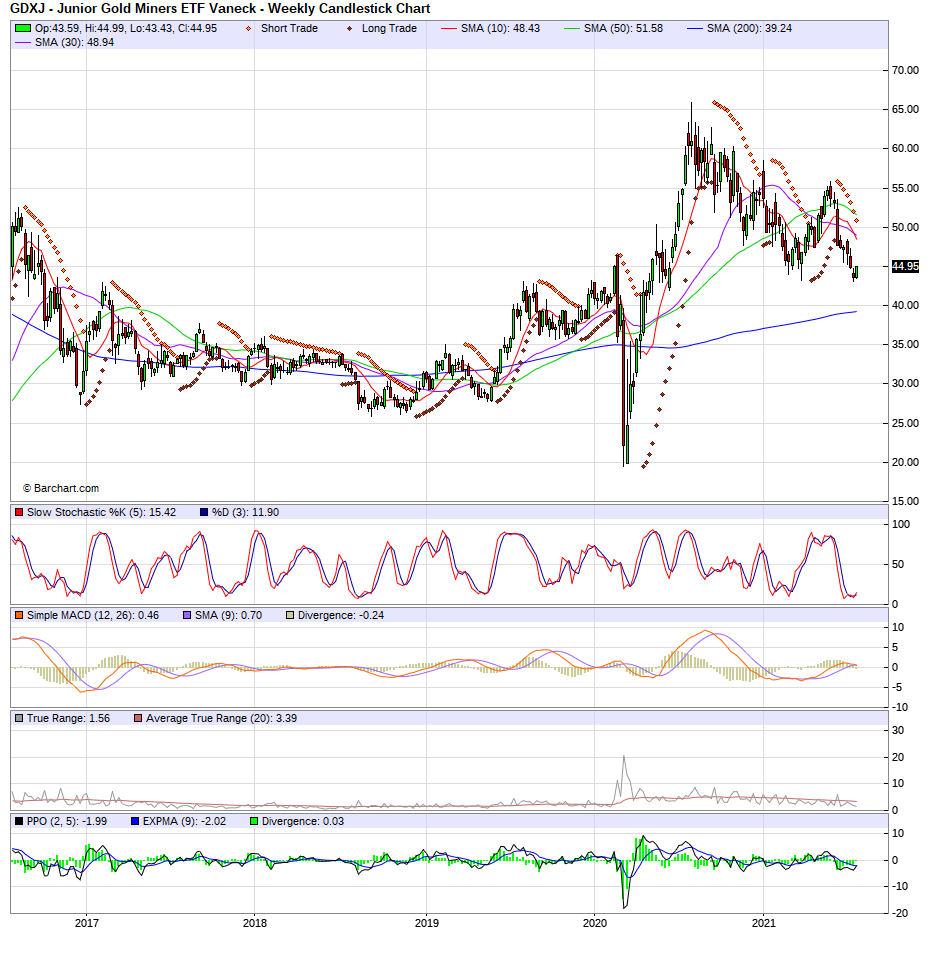Click the 30 label on True Range axis
This screenshot has width=930, height=954.
(x=898, y=730)
